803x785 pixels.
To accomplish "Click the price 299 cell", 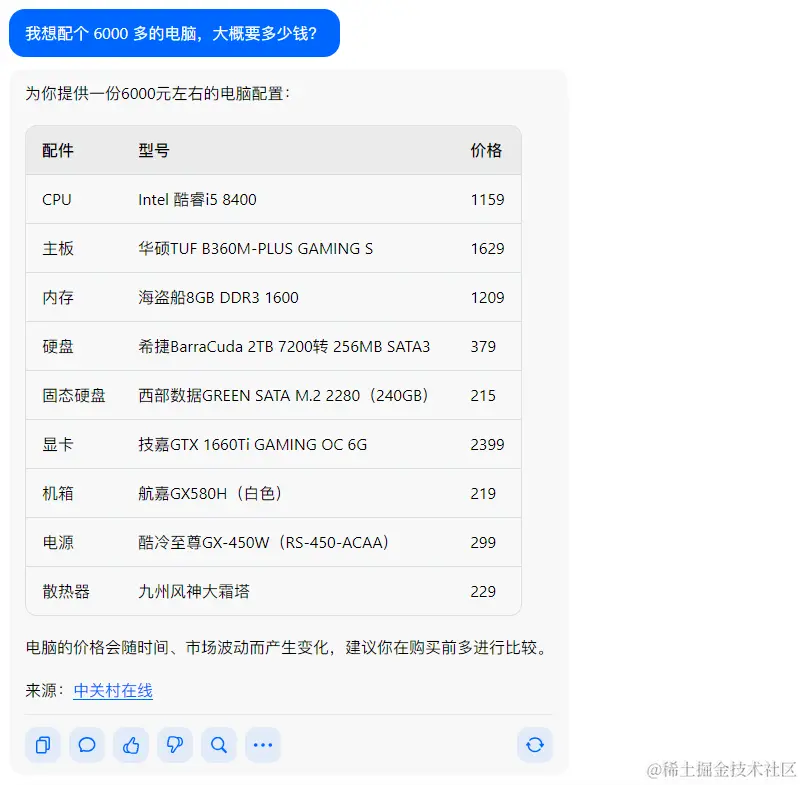I will click(483, 543).
